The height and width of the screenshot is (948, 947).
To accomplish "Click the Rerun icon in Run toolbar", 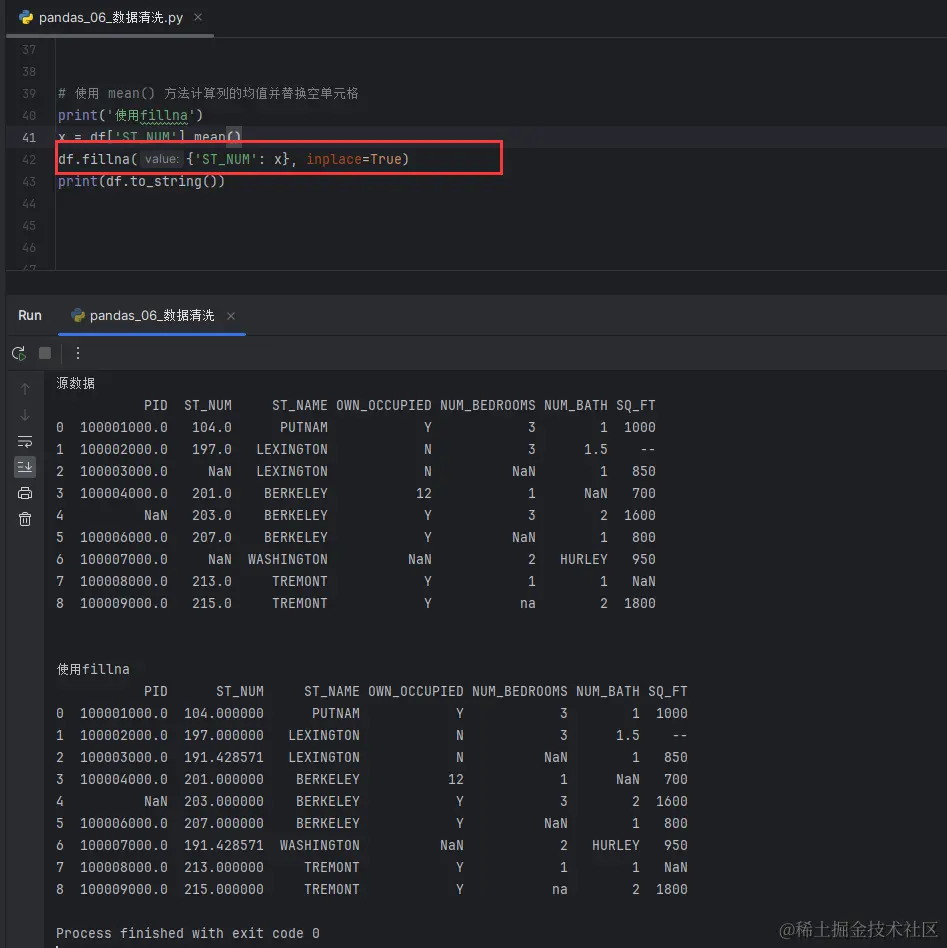I will click(19, 353).
